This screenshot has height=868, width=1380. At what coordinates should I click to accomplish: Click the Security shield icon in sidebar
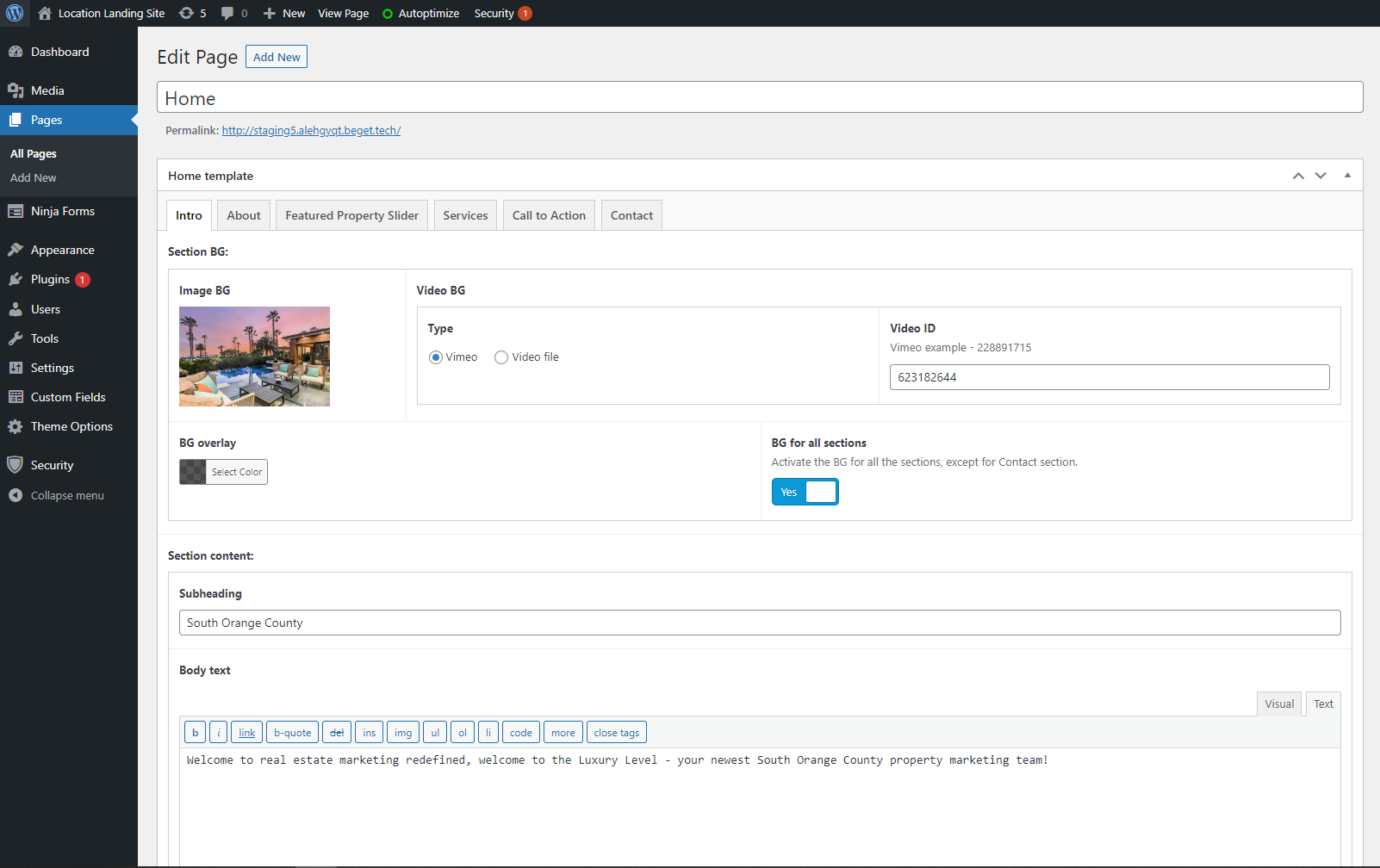pos(15,465)
